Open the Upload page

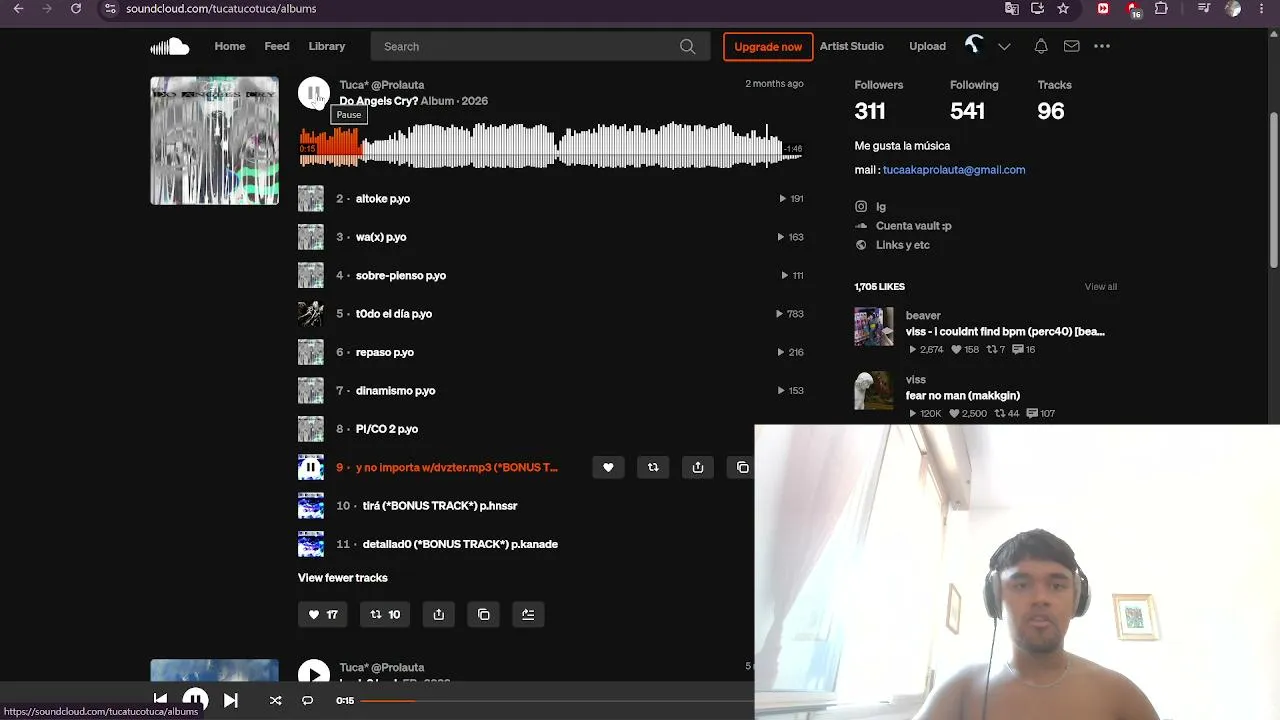927,46
